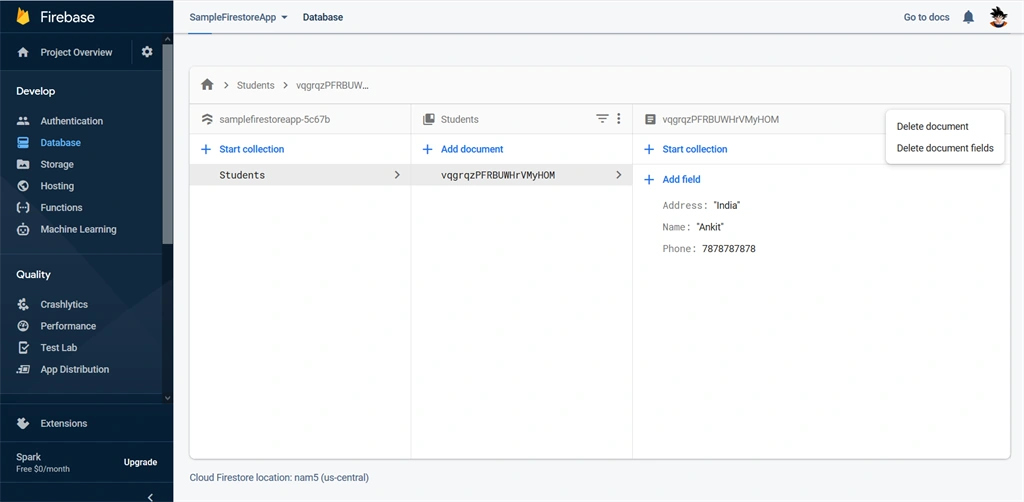Click the Authentication people icon
Viewport: 1024px width, 502px height.
click(x=24, y=121)
